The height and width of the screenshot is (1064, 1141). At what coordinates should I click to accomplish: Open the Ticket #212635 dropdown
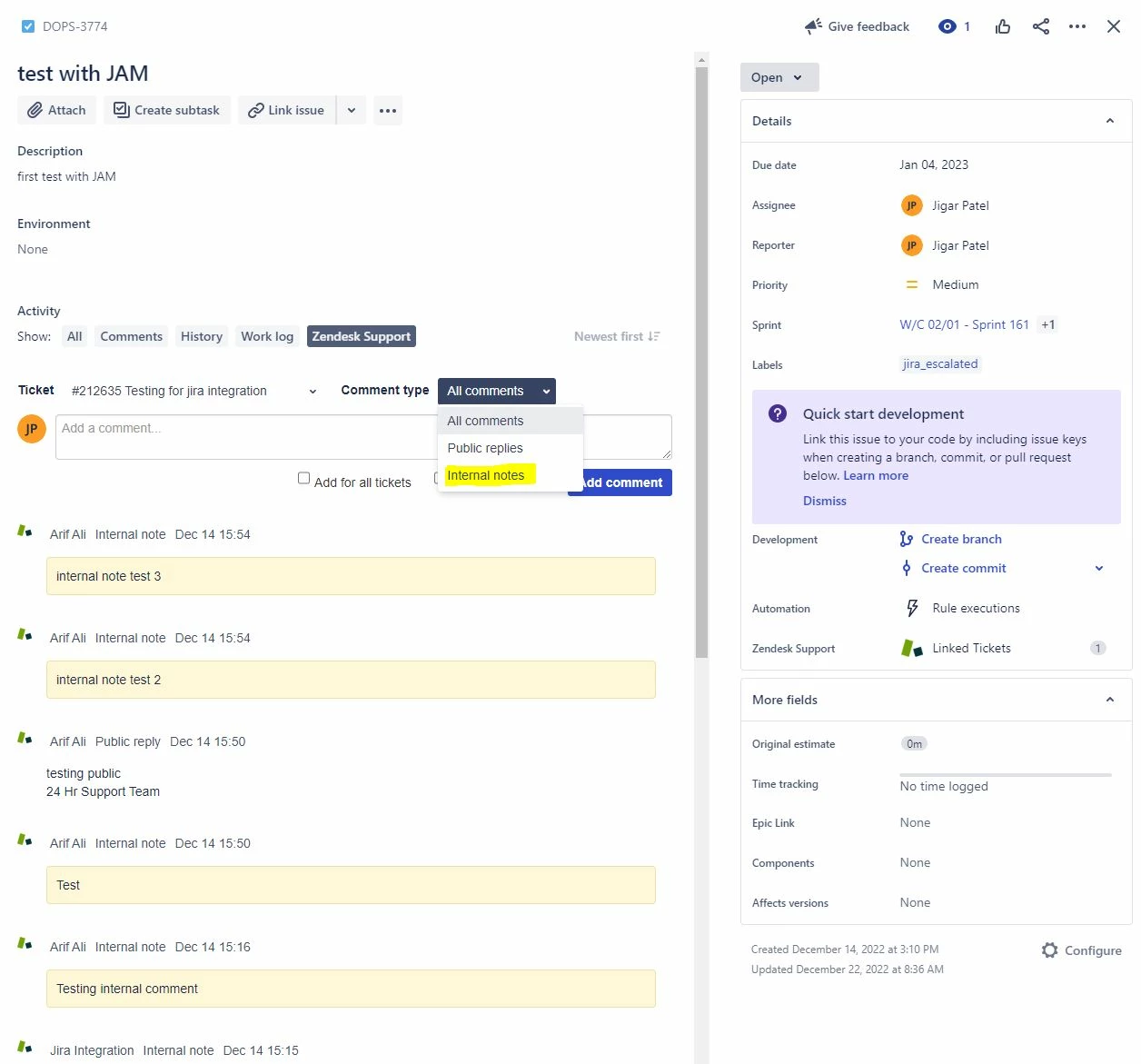195,391
